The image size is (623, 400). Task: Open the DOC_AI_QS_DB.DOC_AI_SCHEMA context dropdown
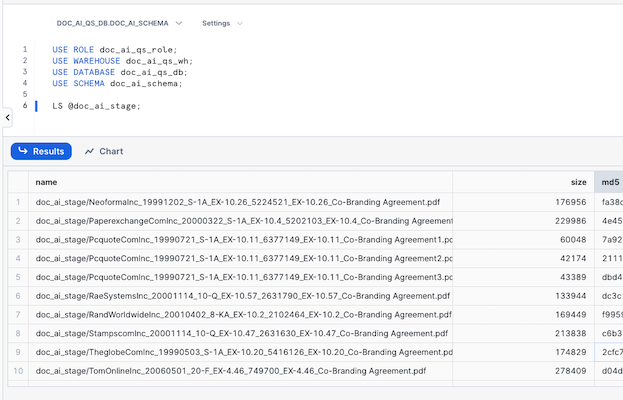[x=119, y=22]
